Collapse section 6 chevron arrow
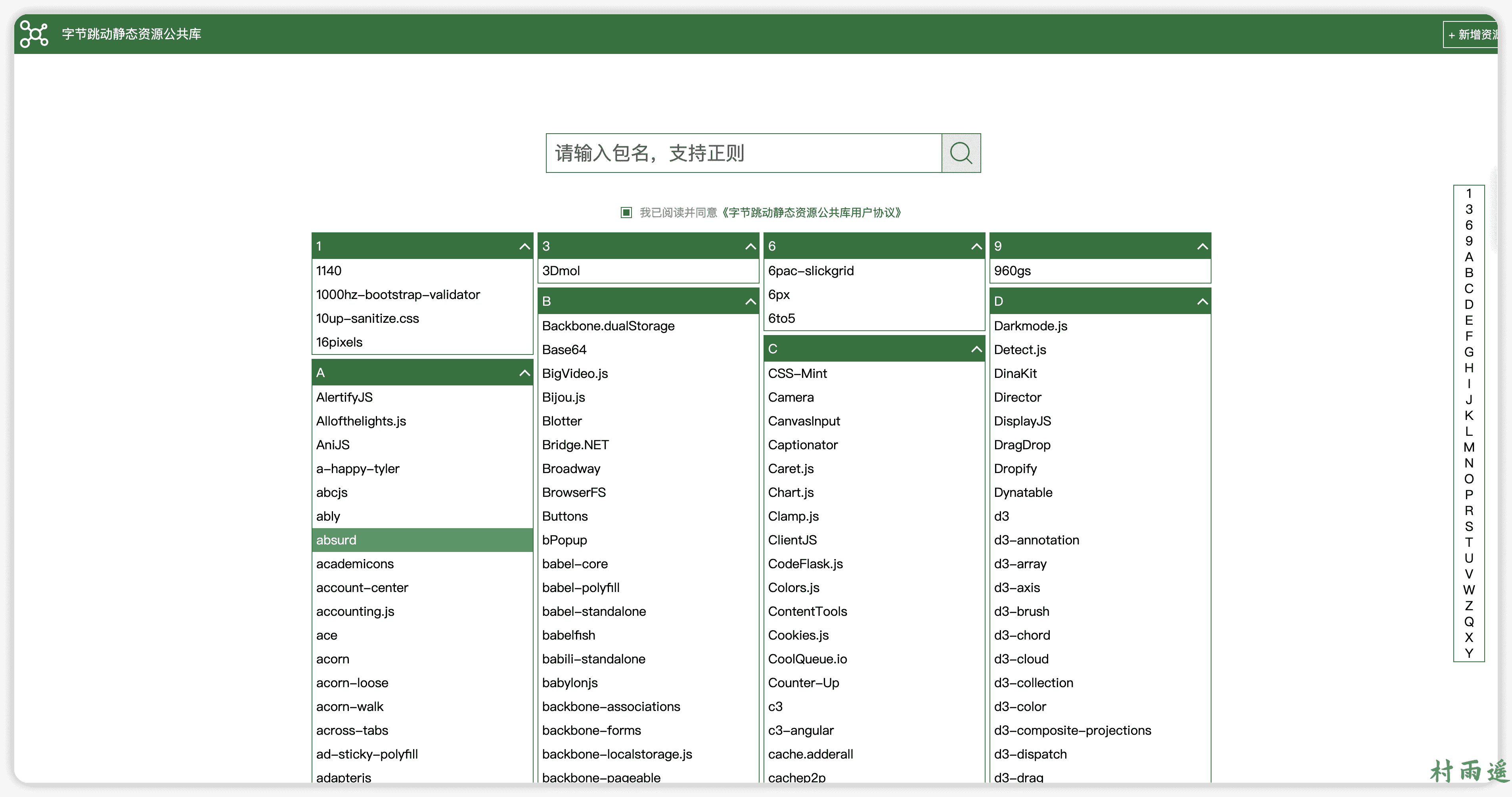Image resolution: width=1512 pixels, height=797 pixels. coord(976,247)
